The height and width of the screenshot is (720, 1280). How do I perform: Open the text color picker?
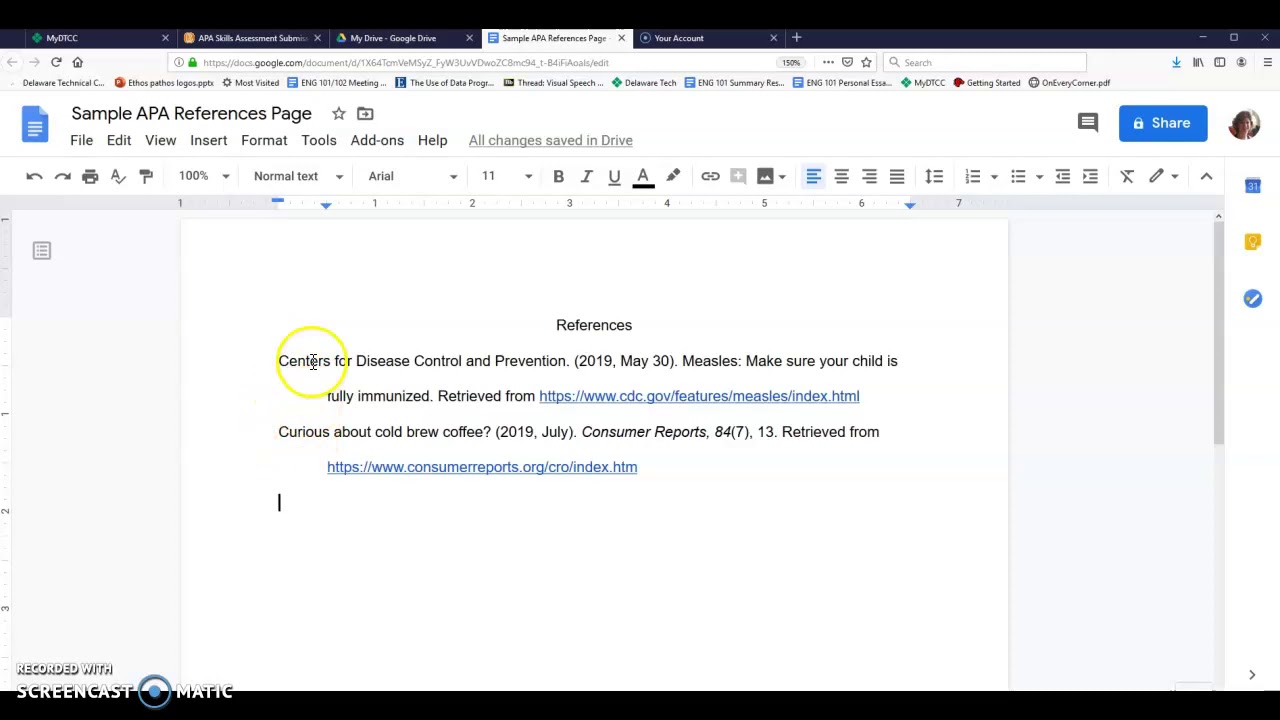643,176
